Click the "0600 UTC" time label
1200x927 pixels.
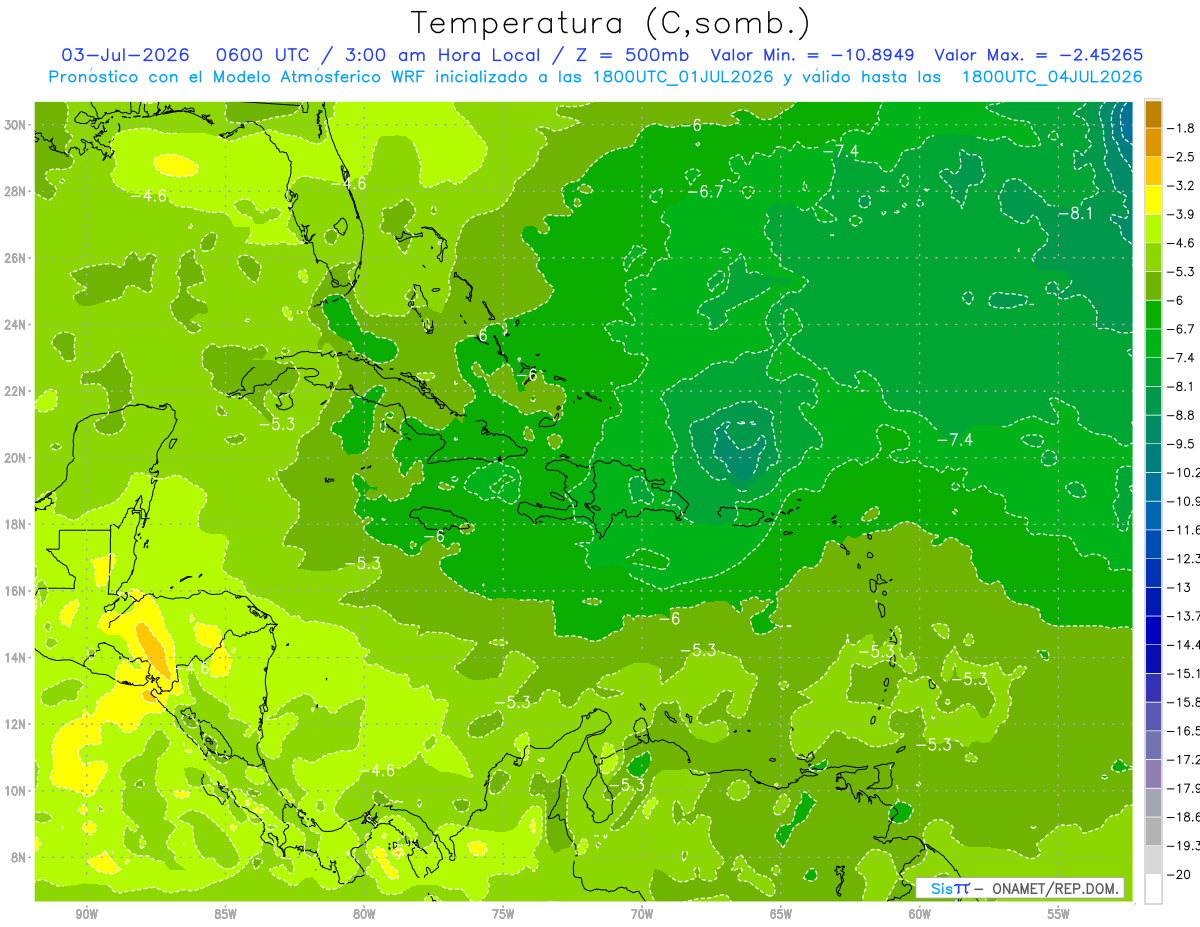[x=264, y=55]
